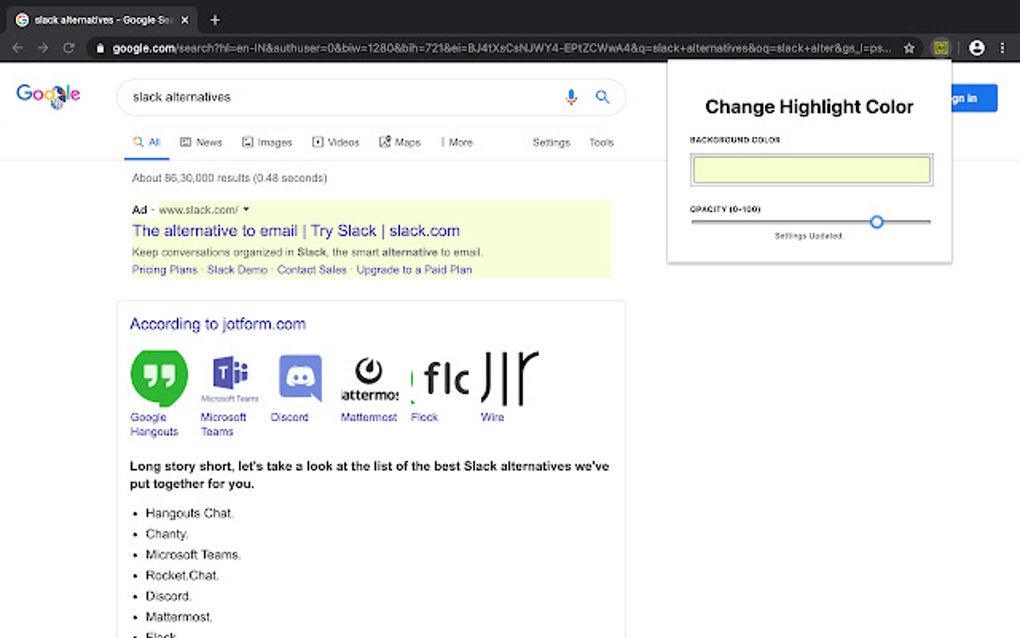
Task: Select the Discord logo in the carousel
Action: pyautogui.click(x=299, y=377)
